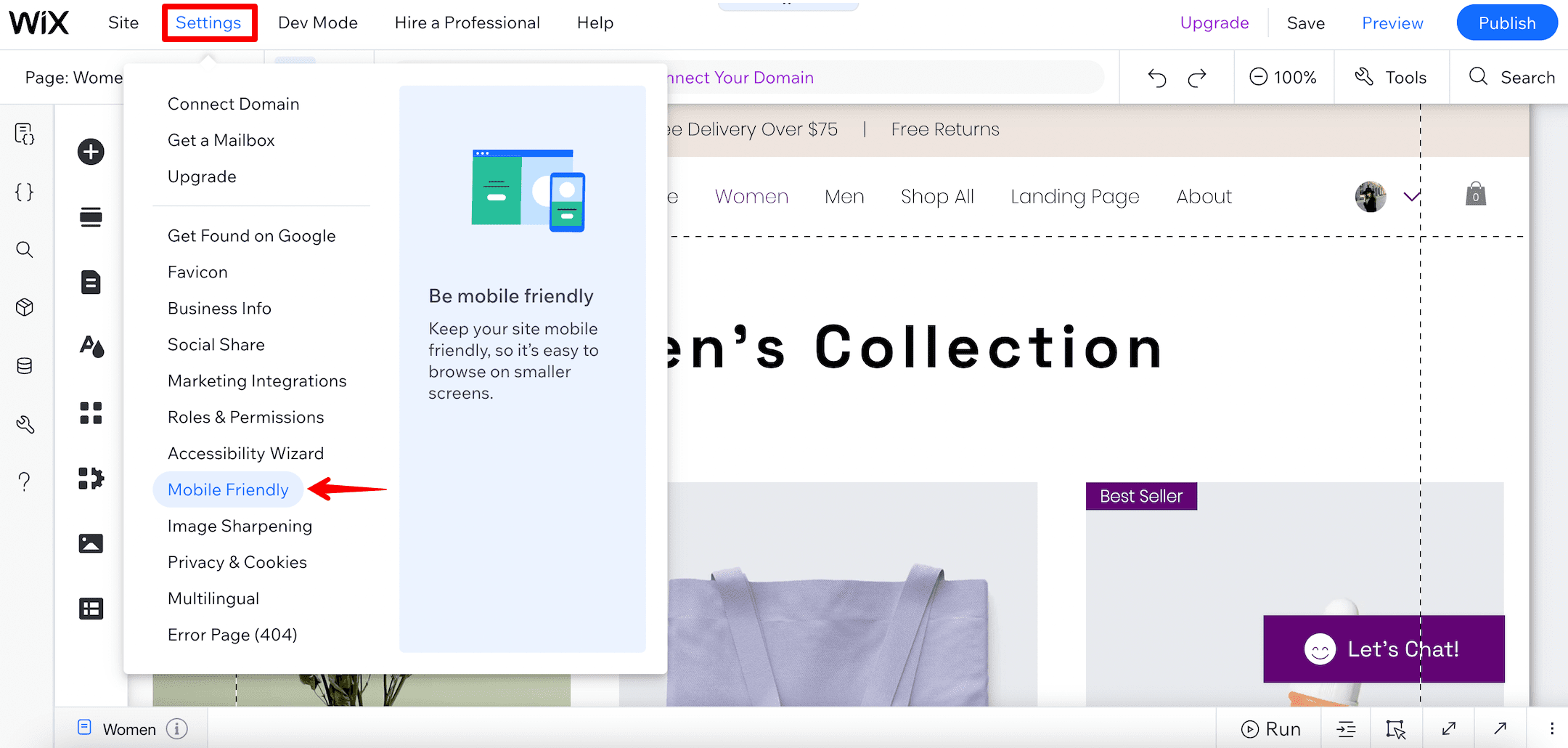The width and height of the screenshot is (1568, 748).
Task: Open Favicon settings
Action: pos(197,272)
